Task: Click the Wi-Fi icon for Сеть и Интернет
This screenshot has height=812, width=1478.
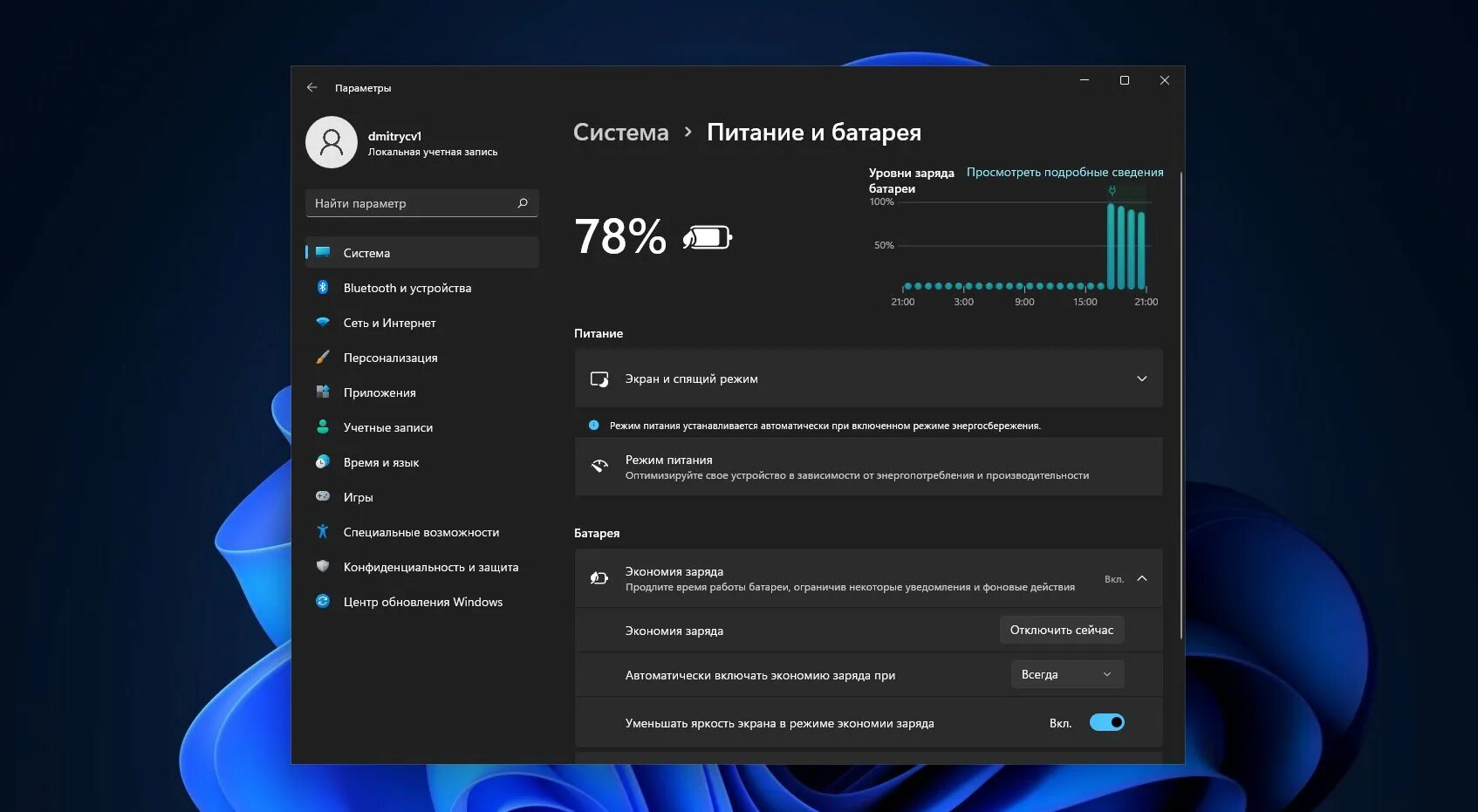Action: [323, 322]
